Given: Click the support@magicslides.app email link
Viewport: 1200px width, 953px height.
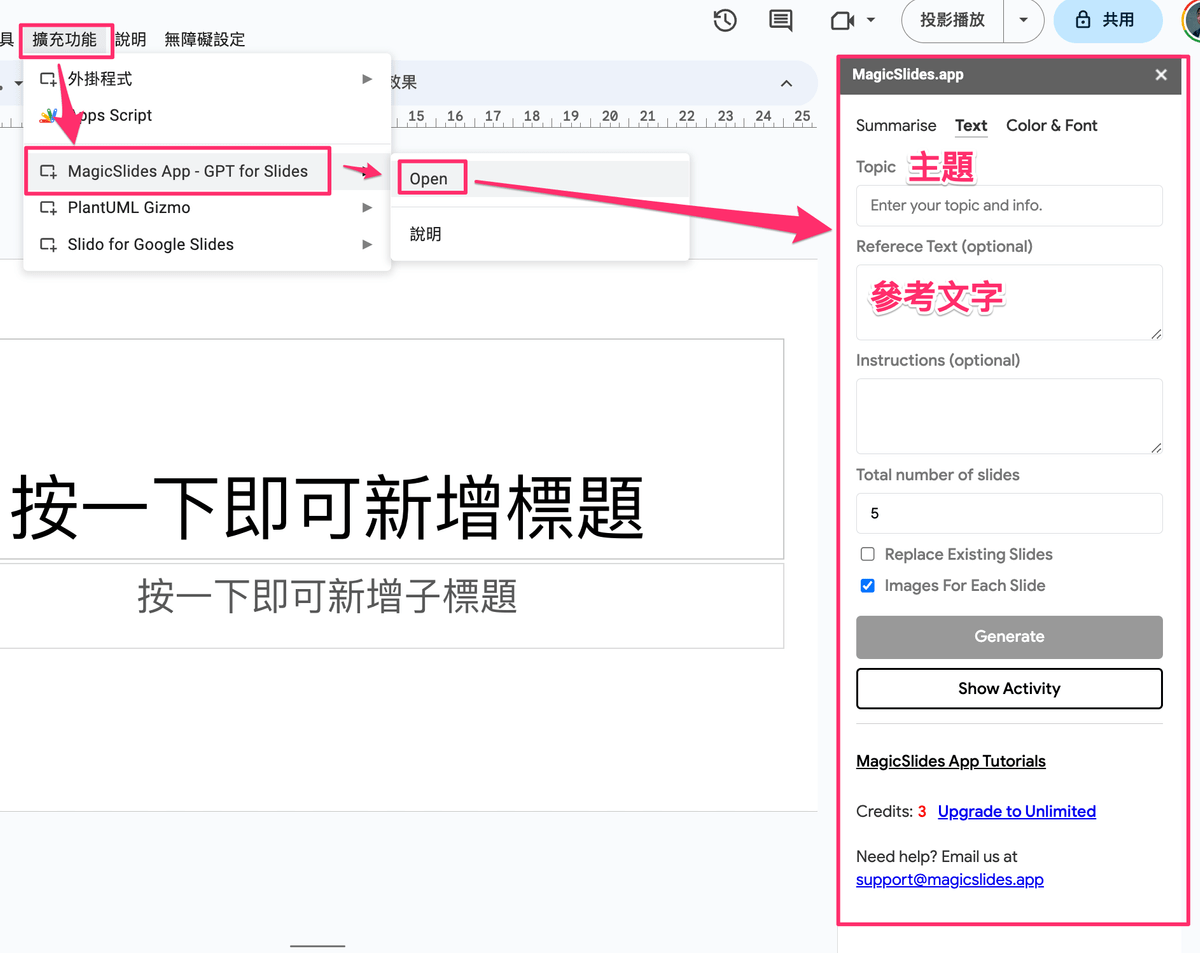Looking at the screenshot, I should pyautogui.click(x=950, y=880).
